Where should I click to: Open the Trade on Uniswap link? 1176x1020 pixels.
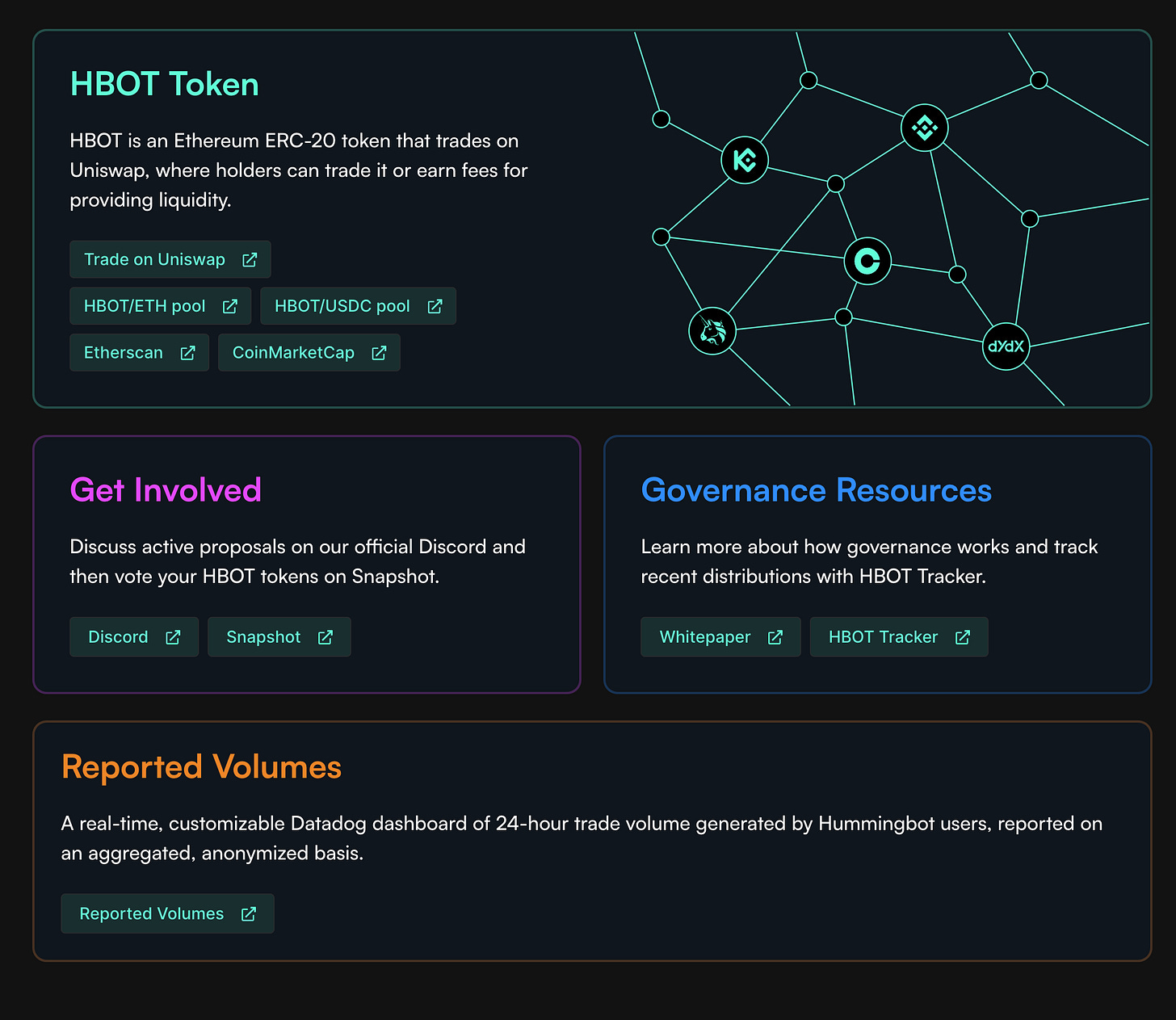170,259
